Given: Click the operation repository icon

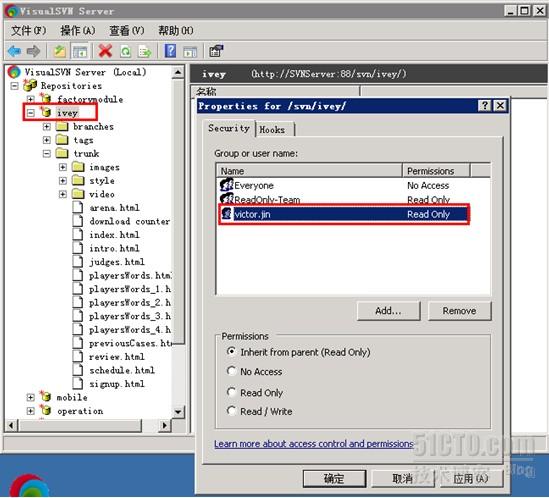Looking at the screenshot, I should point(46,410).
